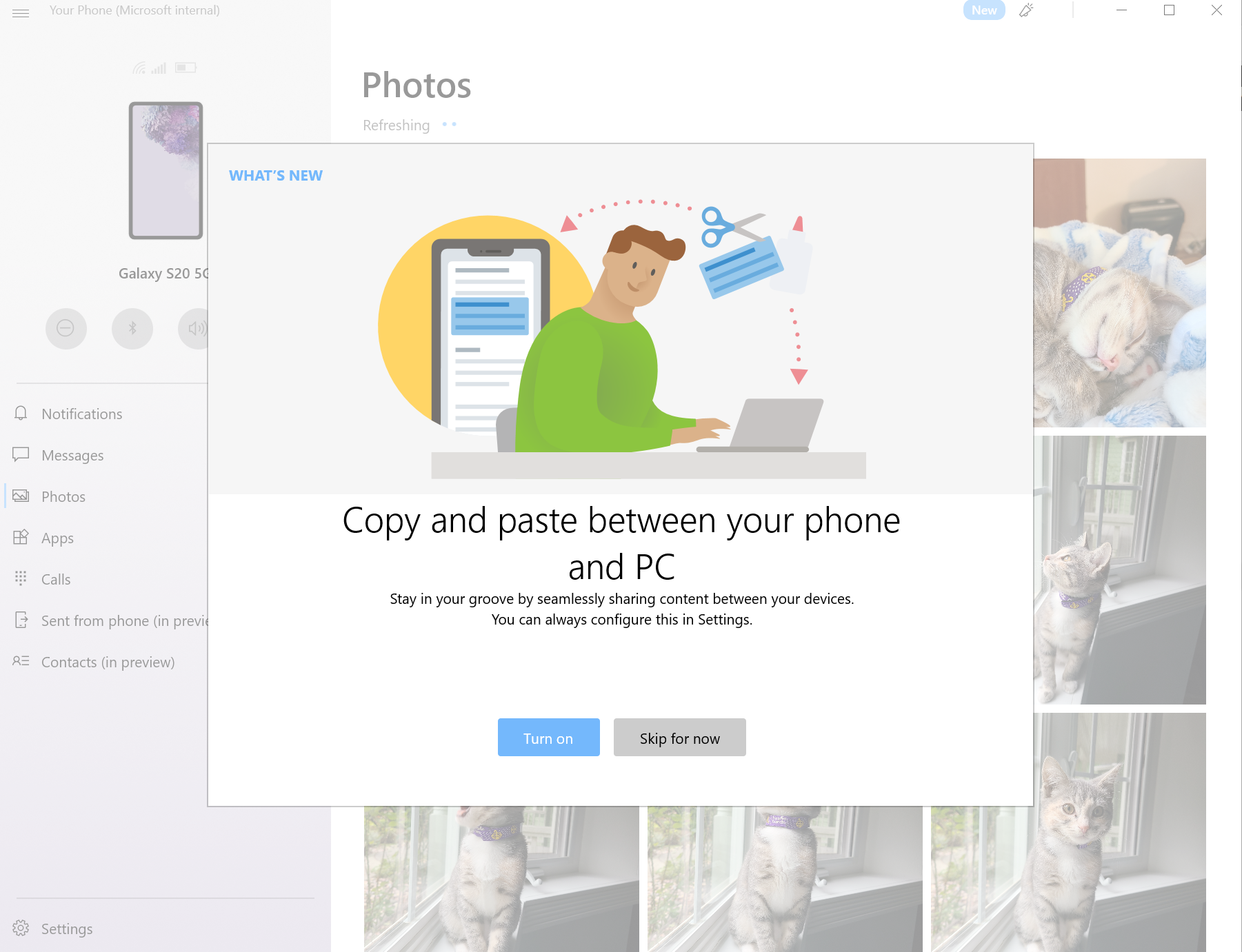Image resolution: width=1242 pixels, height=952 pixels.
Task: Open cat looking up at window photo
Action: (1120, 569)
